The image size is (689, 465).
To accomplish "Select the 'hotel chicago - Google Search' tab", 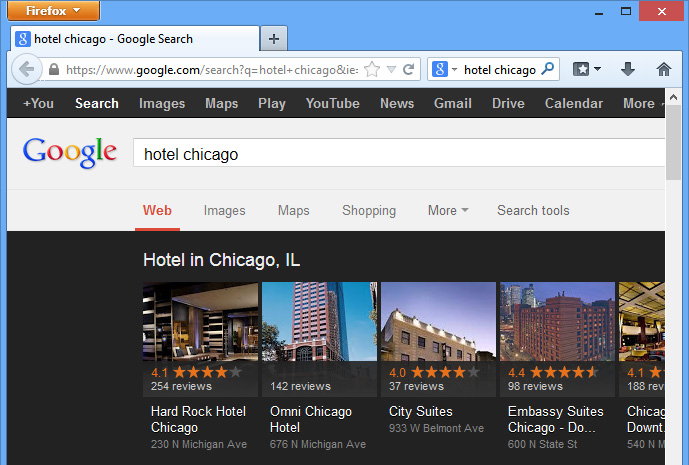I will pos(134,39).
